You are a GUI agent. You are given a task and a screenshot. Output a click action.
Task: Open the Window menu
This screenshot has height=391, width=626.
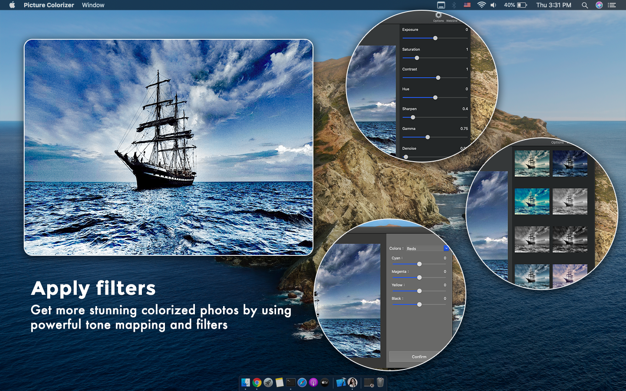(93, 5)
